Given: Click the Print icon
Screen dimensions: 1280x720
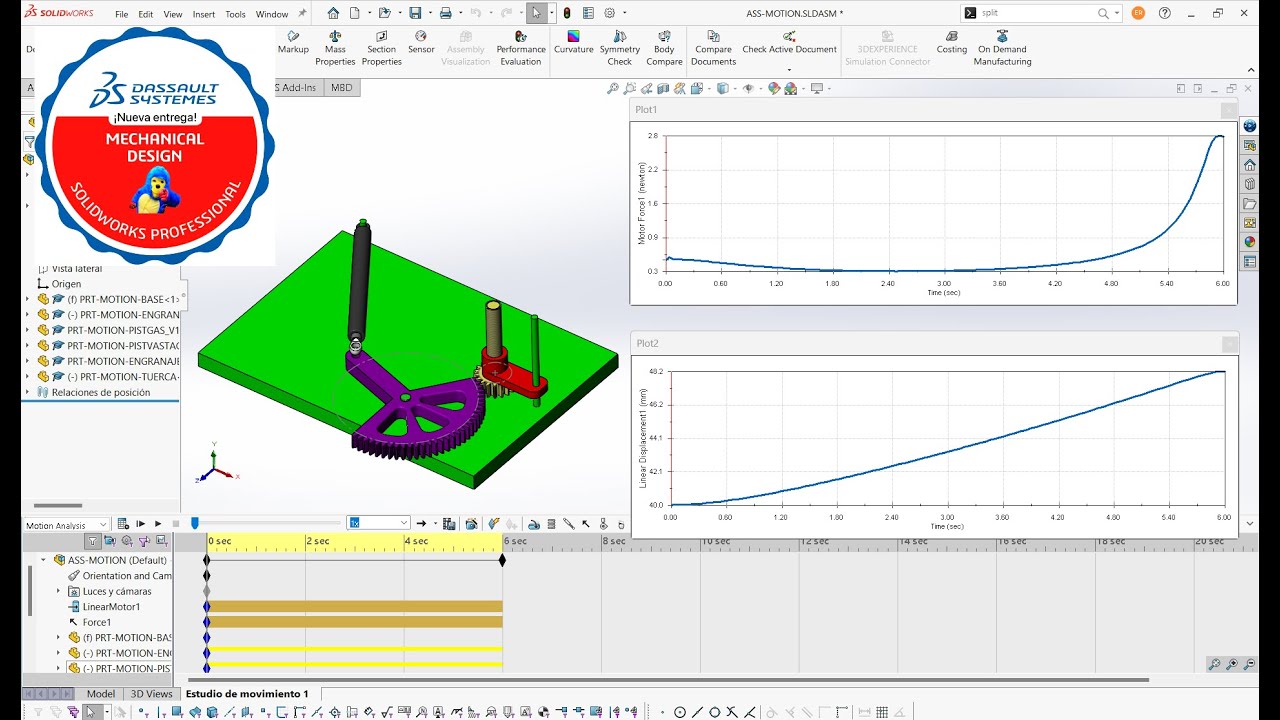Looking at the screenshot, I should coord(446,13).
